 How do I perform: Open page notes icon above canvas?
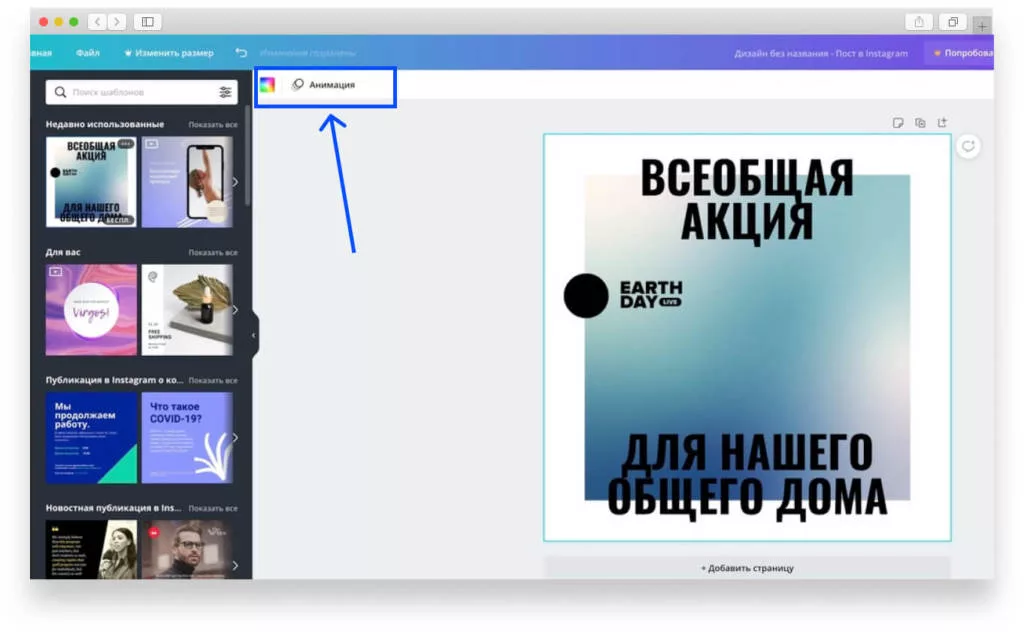[x=898, y=123]
